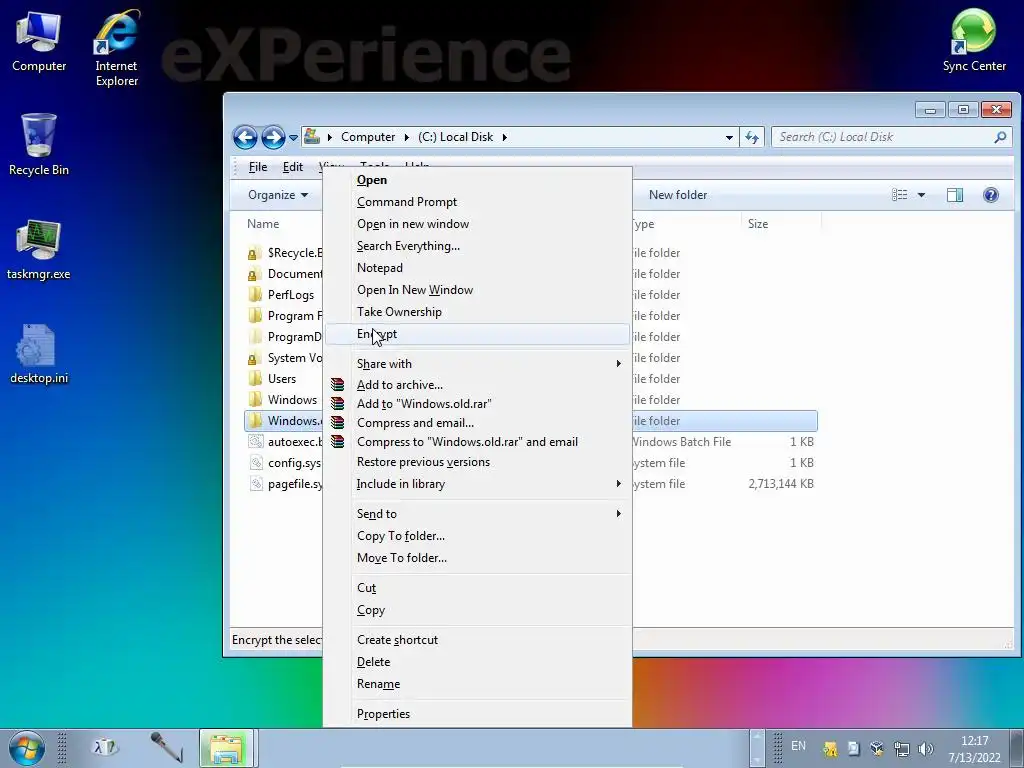This screenshot has height=768, width=1024.
Task: Expand the Send to submenu
Action: [x=618, y=513]
